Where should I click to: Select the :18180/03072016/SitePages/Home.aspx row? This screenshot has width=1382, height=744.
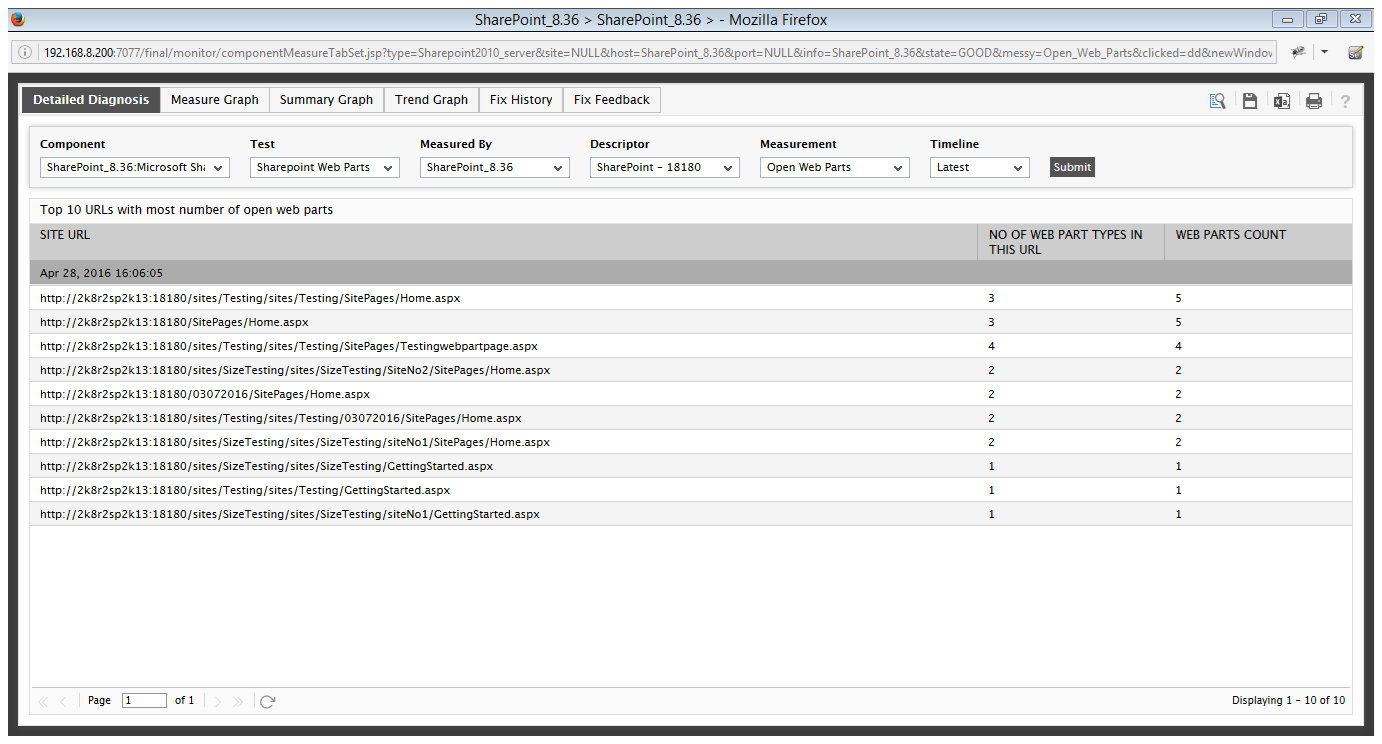pos(691,394)
